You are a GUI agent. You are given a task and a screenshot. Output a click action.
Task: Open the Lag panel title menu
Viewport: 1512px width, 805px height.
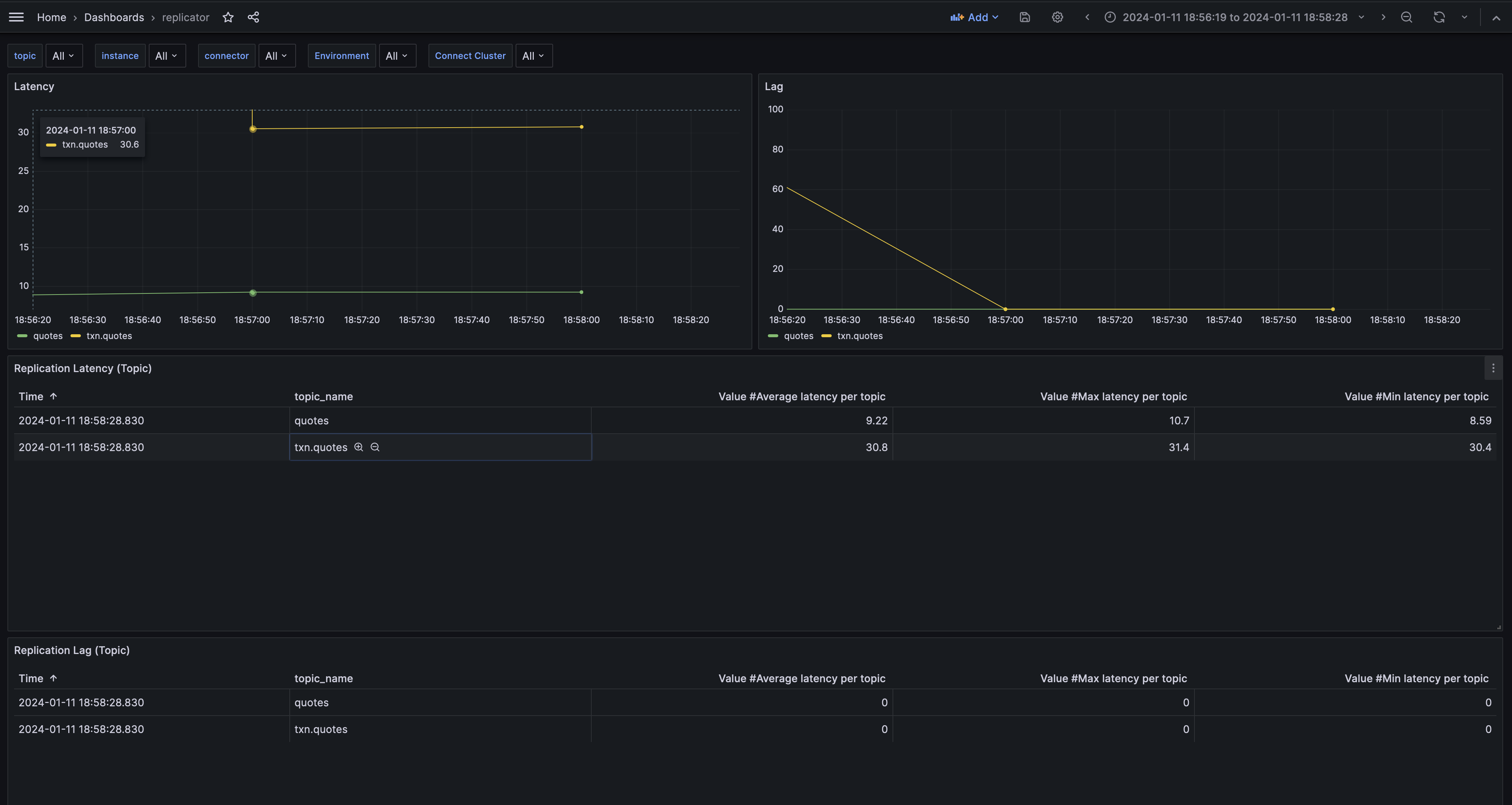(x=773, y=86)
